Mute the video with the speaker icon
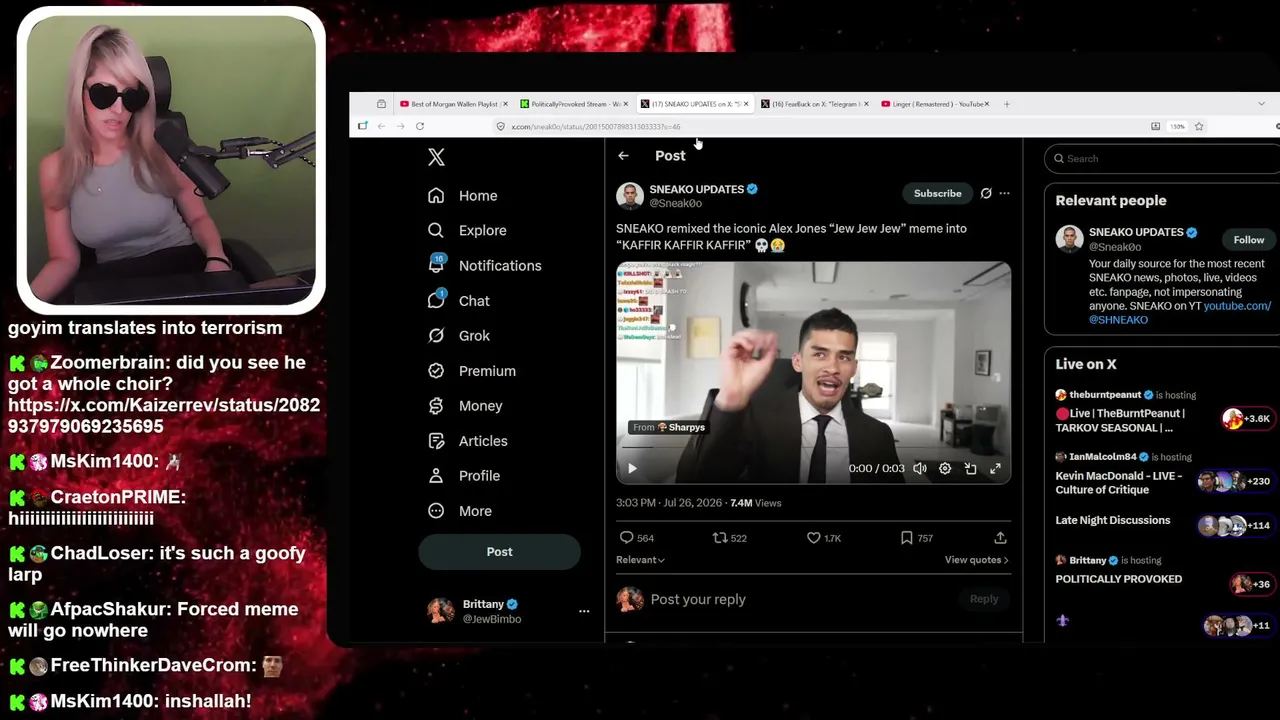Screen dimensions: 1280x720 920,469
